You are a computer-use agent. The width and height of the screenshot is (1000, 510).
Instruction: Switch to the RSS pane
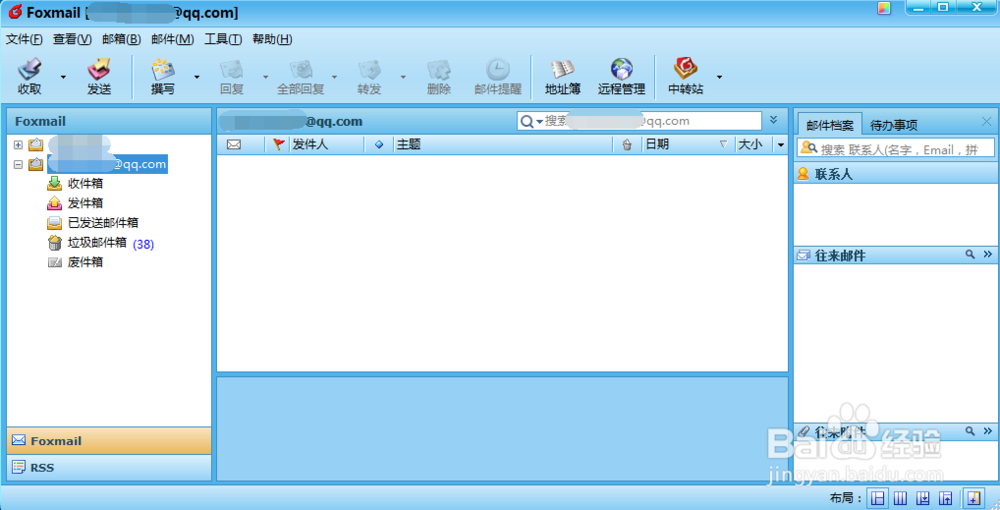point(109,467)
